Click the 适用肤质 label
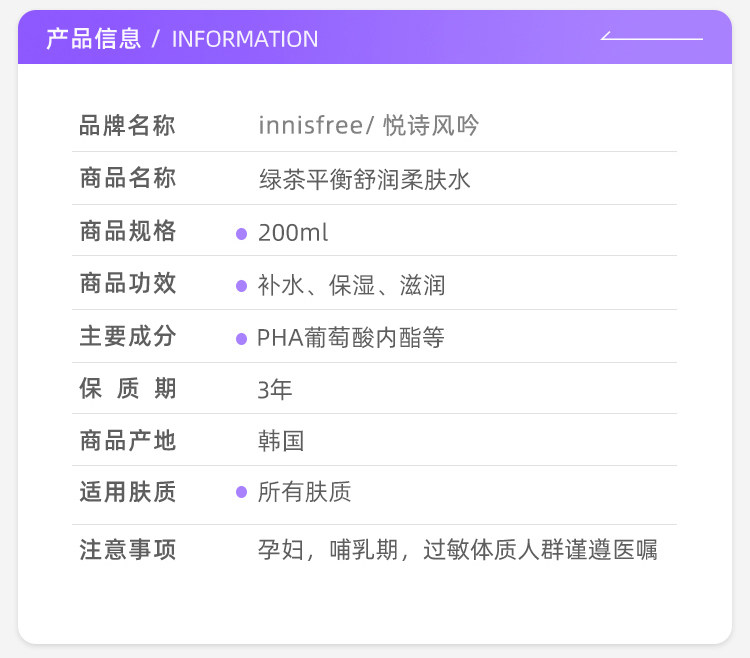 [x=127, y=492]
